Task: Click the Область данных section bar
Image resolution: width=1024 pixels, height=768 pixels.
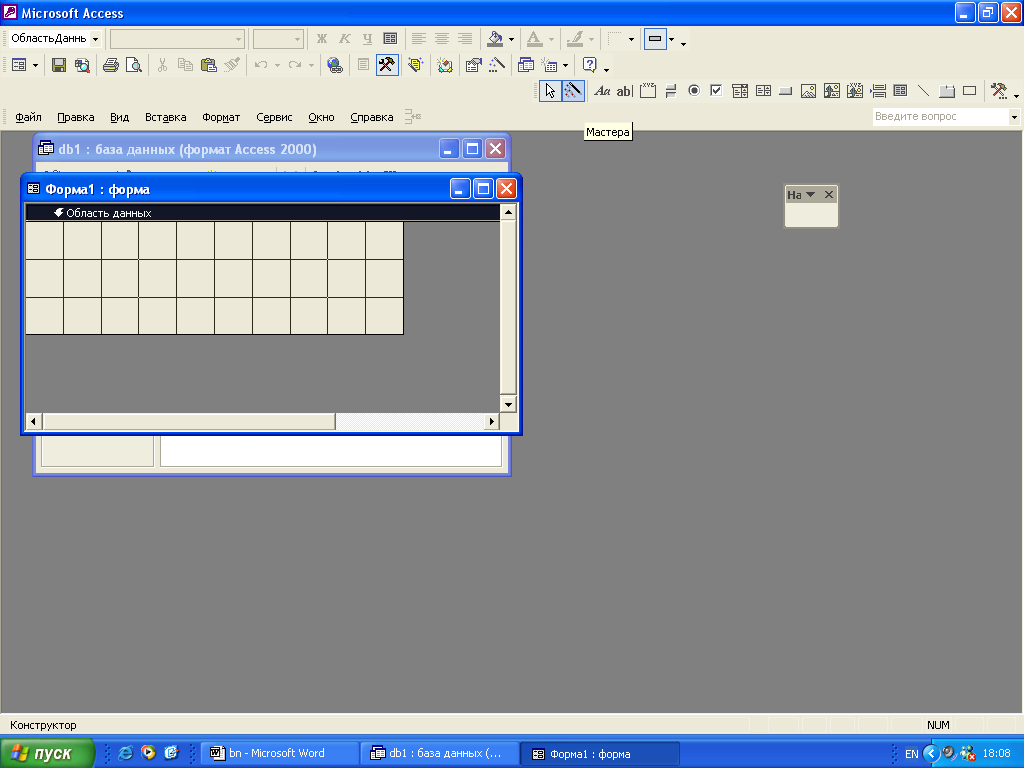Action: pos(263,213)
